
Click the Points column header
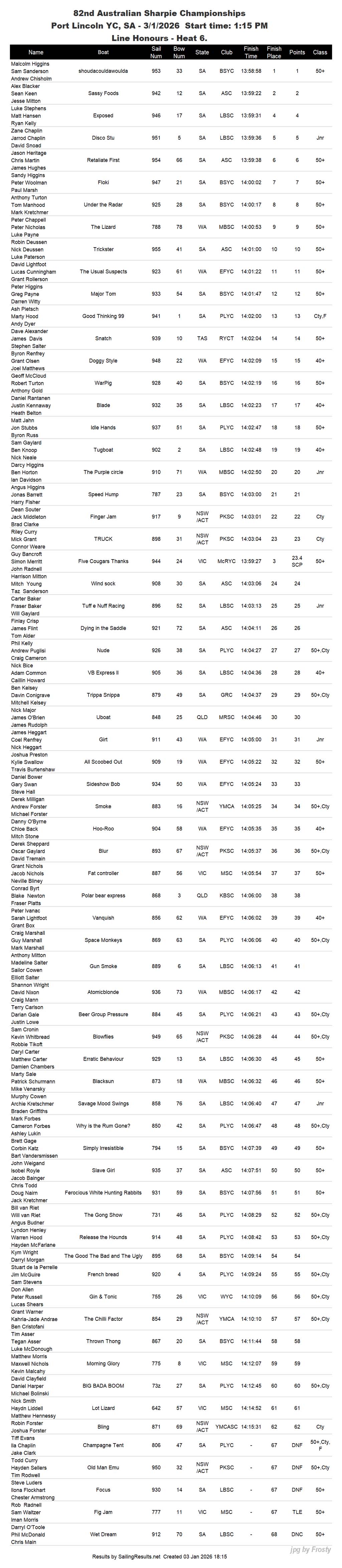[x=297, y=52]
